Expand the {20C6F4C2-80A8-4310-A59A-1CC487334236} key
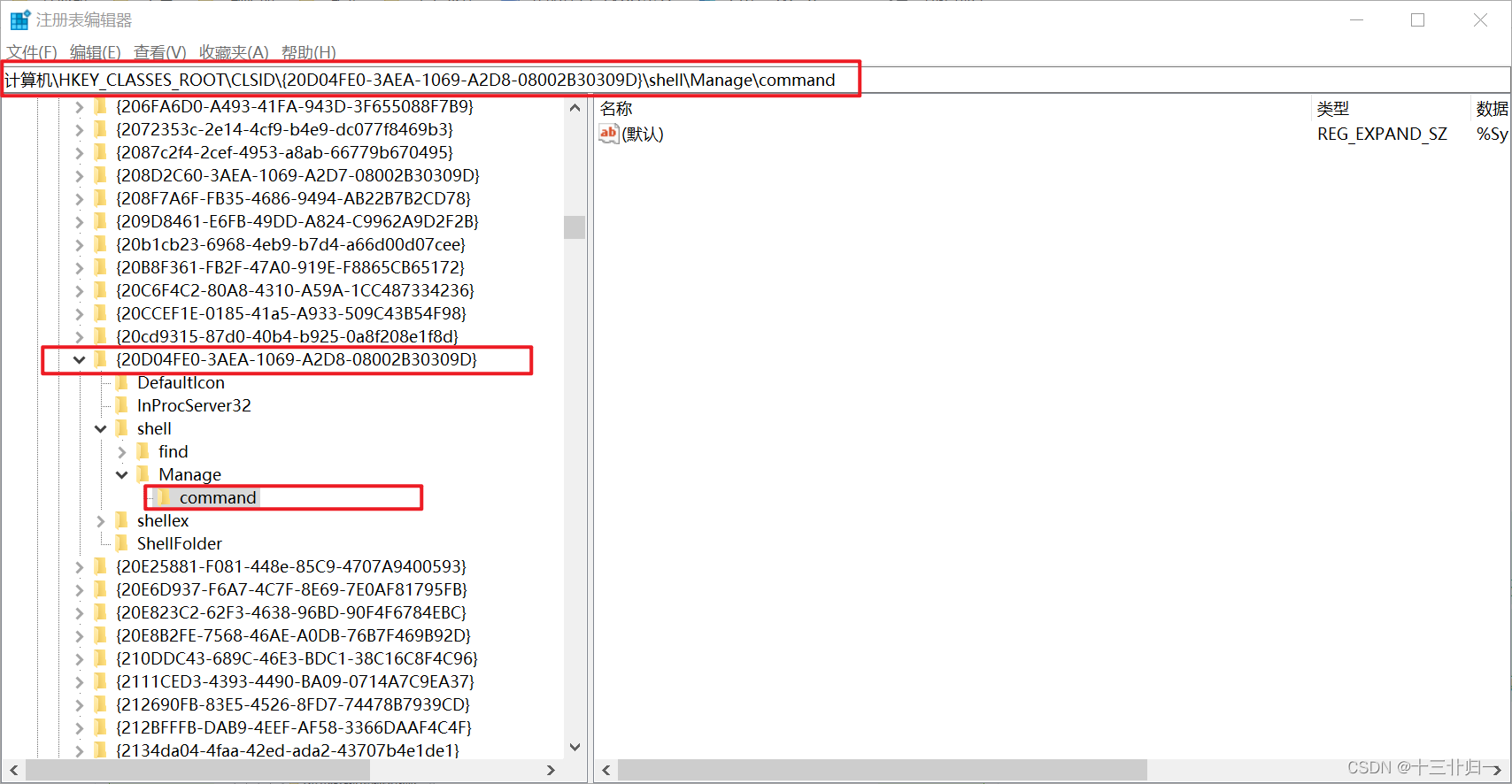This screenshot has width=1512, height=784. (x=79, y=290)
